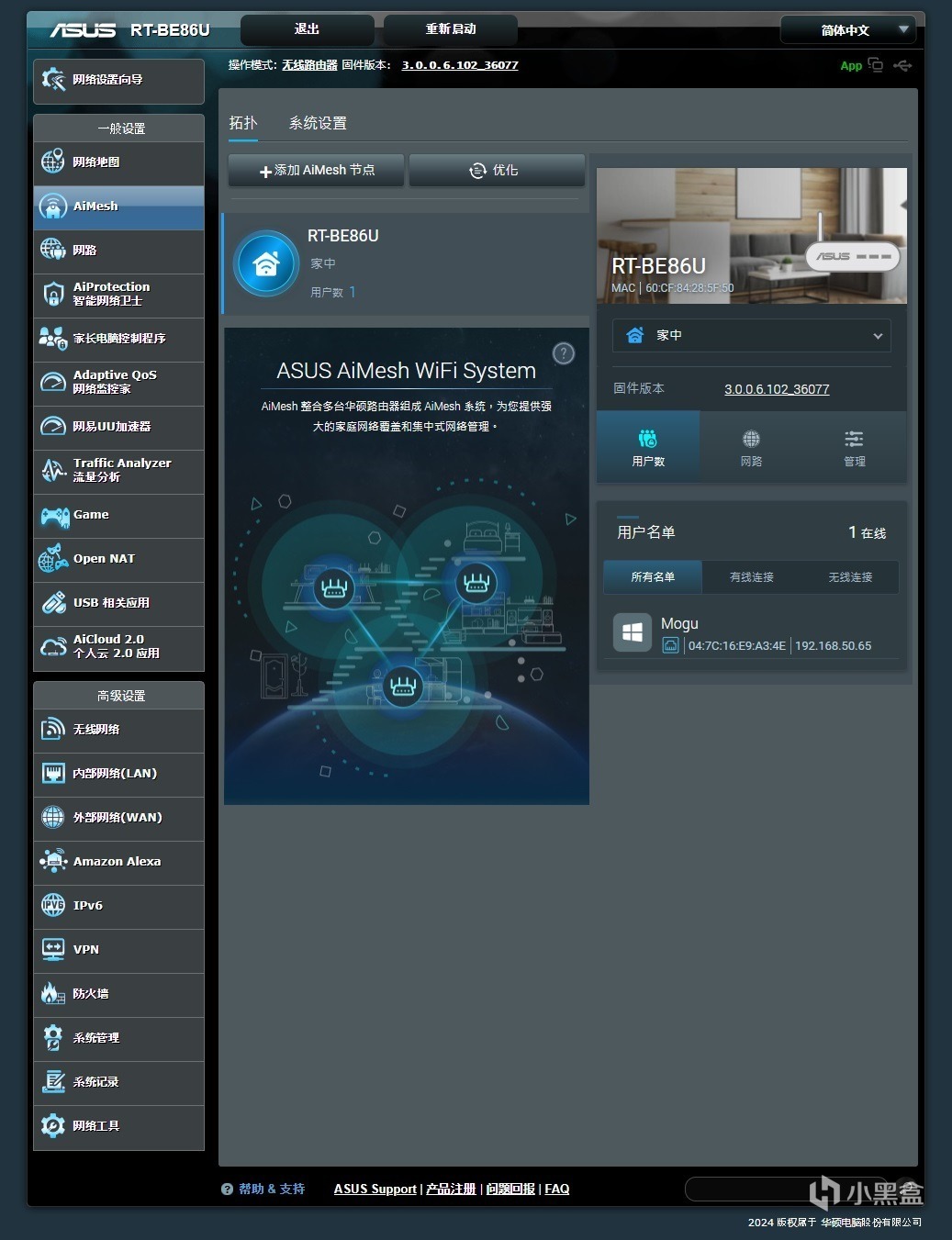Open the IPv6 icon
Image resolution: width=952 pixels, height=1240 pixels.
(53, 905)
